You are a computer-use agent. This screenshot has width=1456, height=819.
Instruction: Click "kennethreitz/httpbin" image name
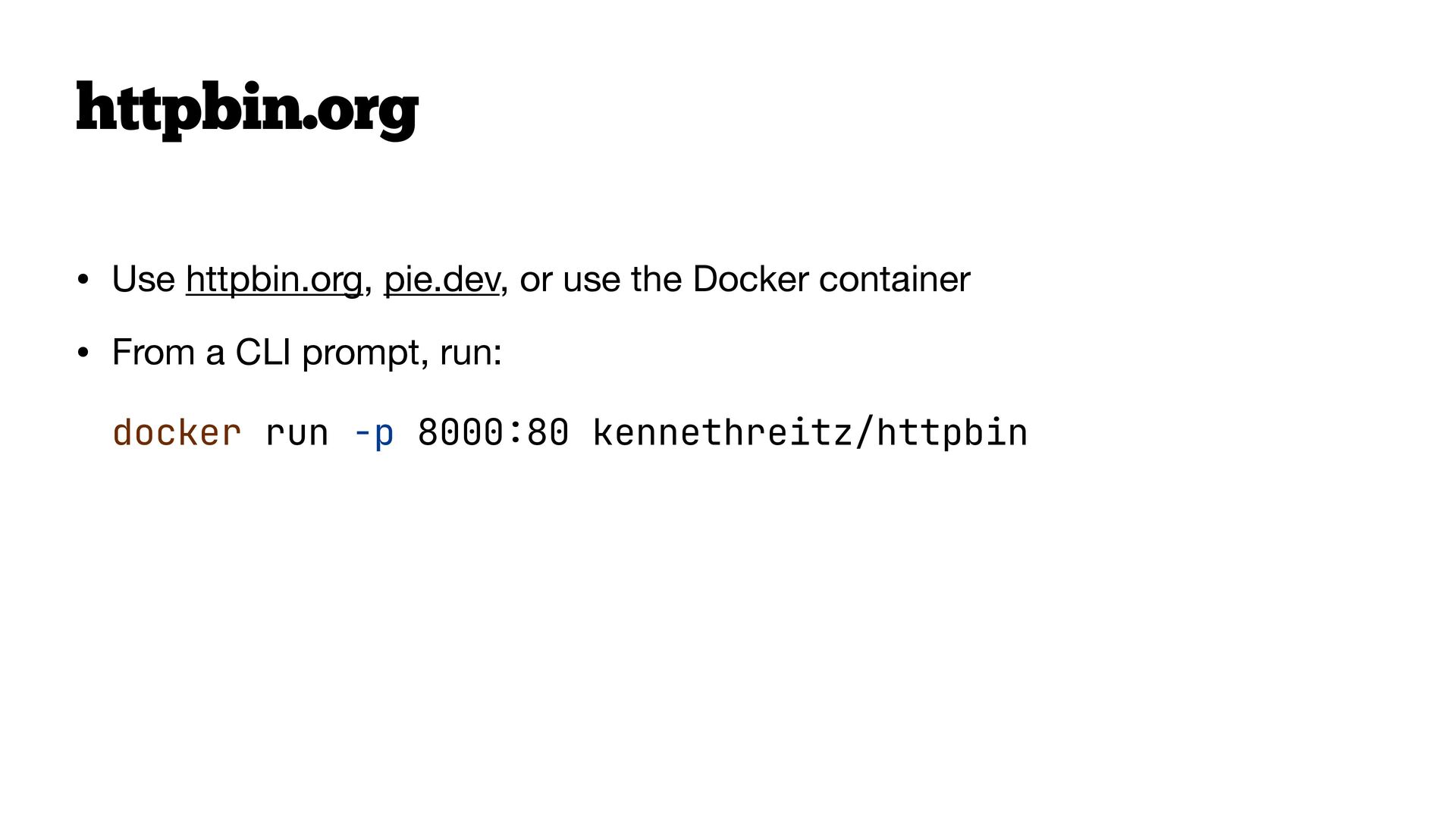(809, 433)
